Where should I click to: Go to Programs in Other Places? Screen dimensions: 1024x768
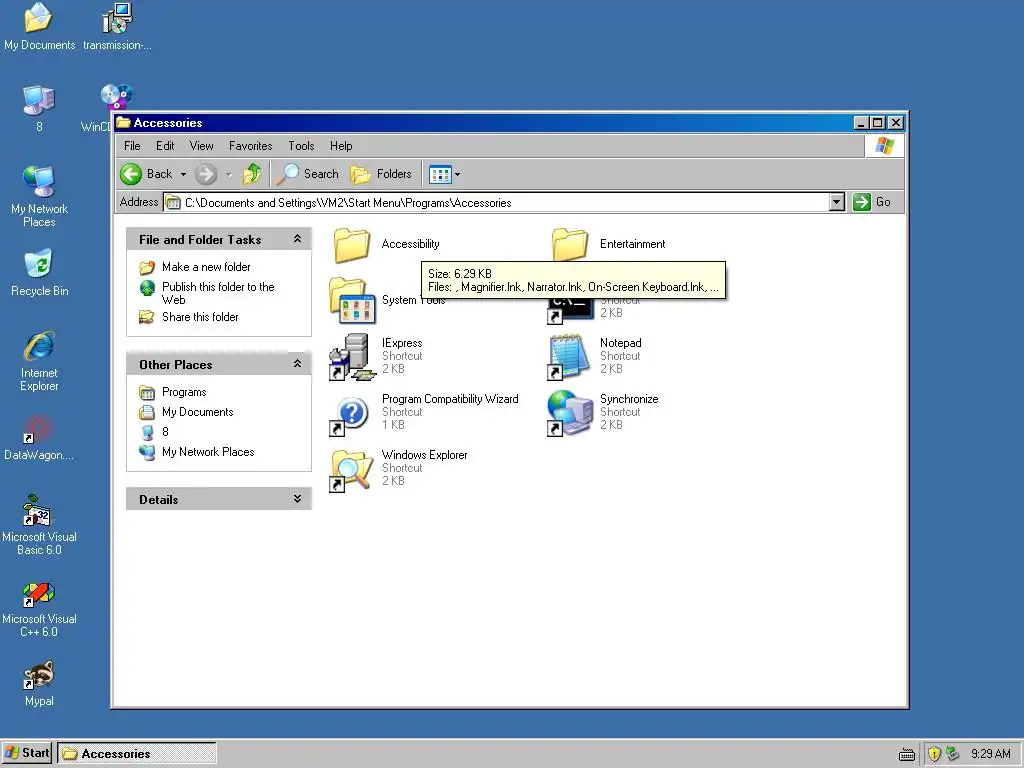click(184, 392)
